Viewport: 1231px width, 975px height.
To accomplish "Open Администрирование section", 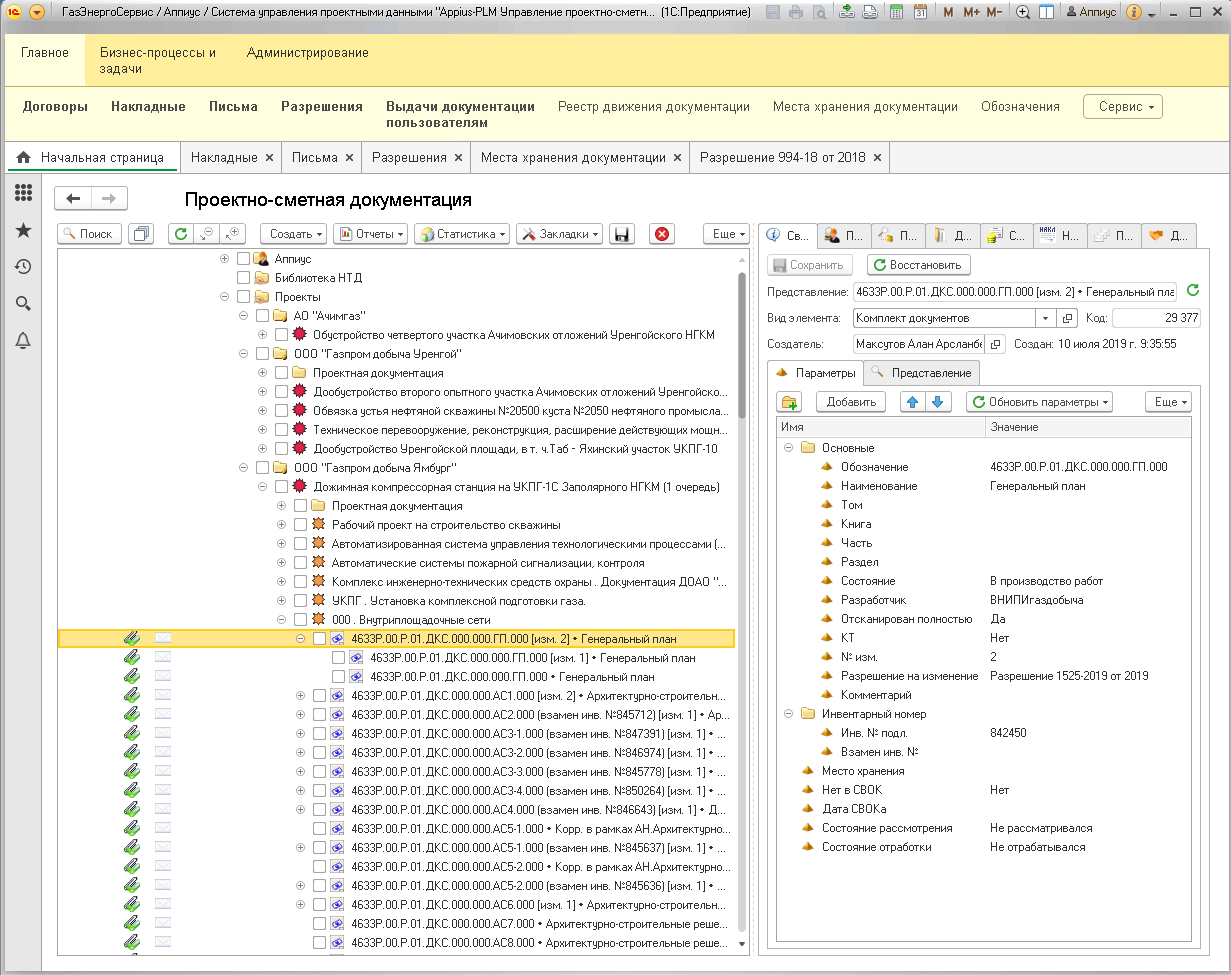I will click(308, 53).
